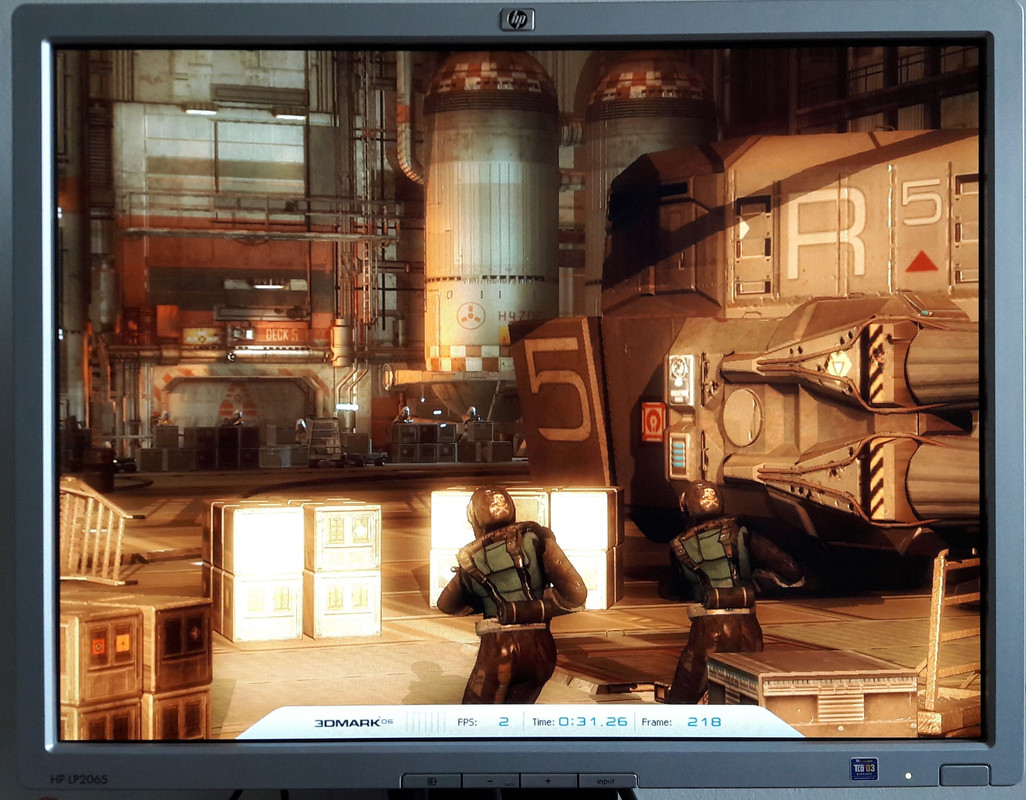Click the 'DECK 5' sign in the scene
1026x800 pixels.
(281, 335)
